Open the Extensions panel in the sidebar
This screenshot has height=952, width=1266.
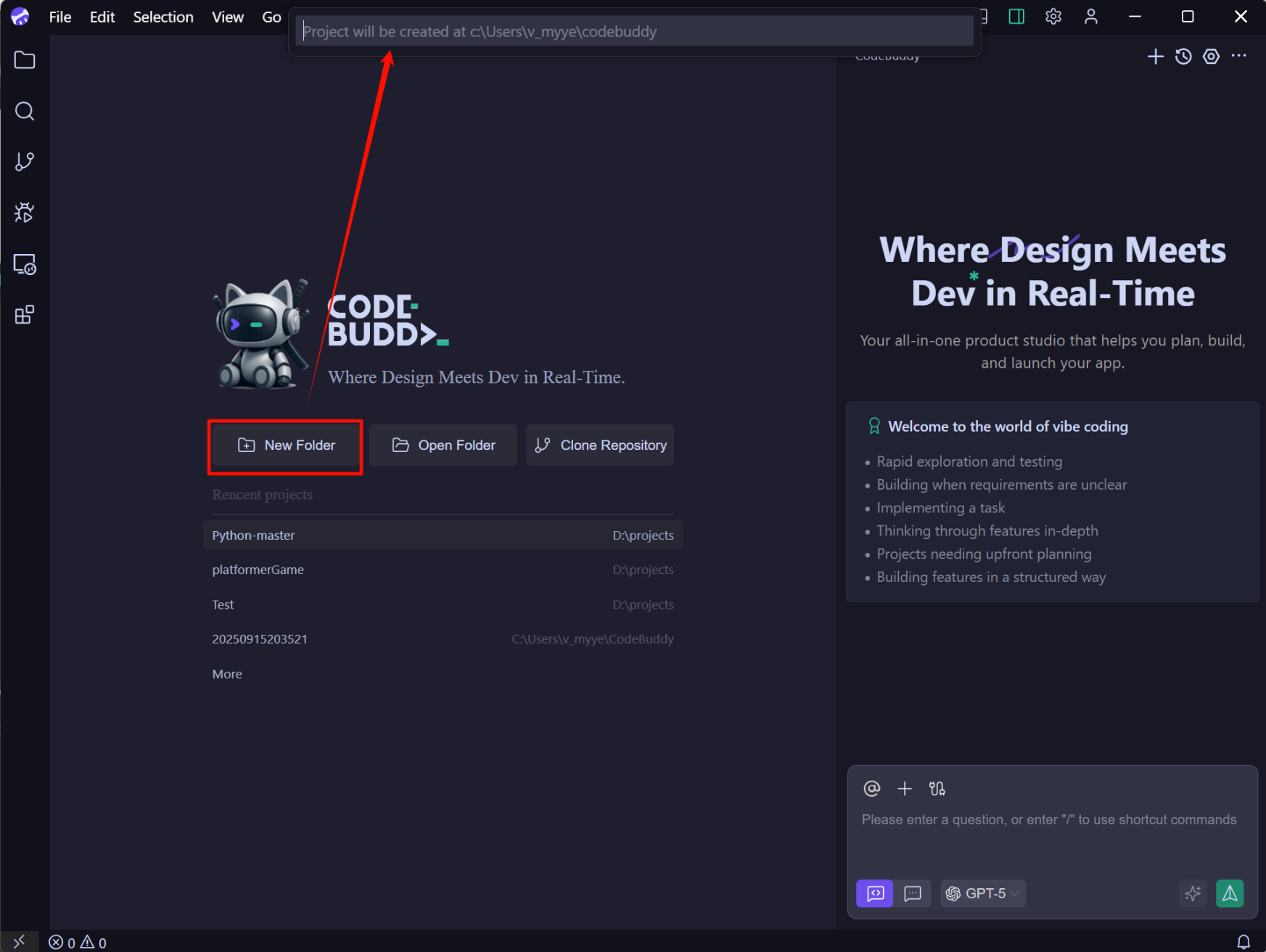(x=25, y=315)
